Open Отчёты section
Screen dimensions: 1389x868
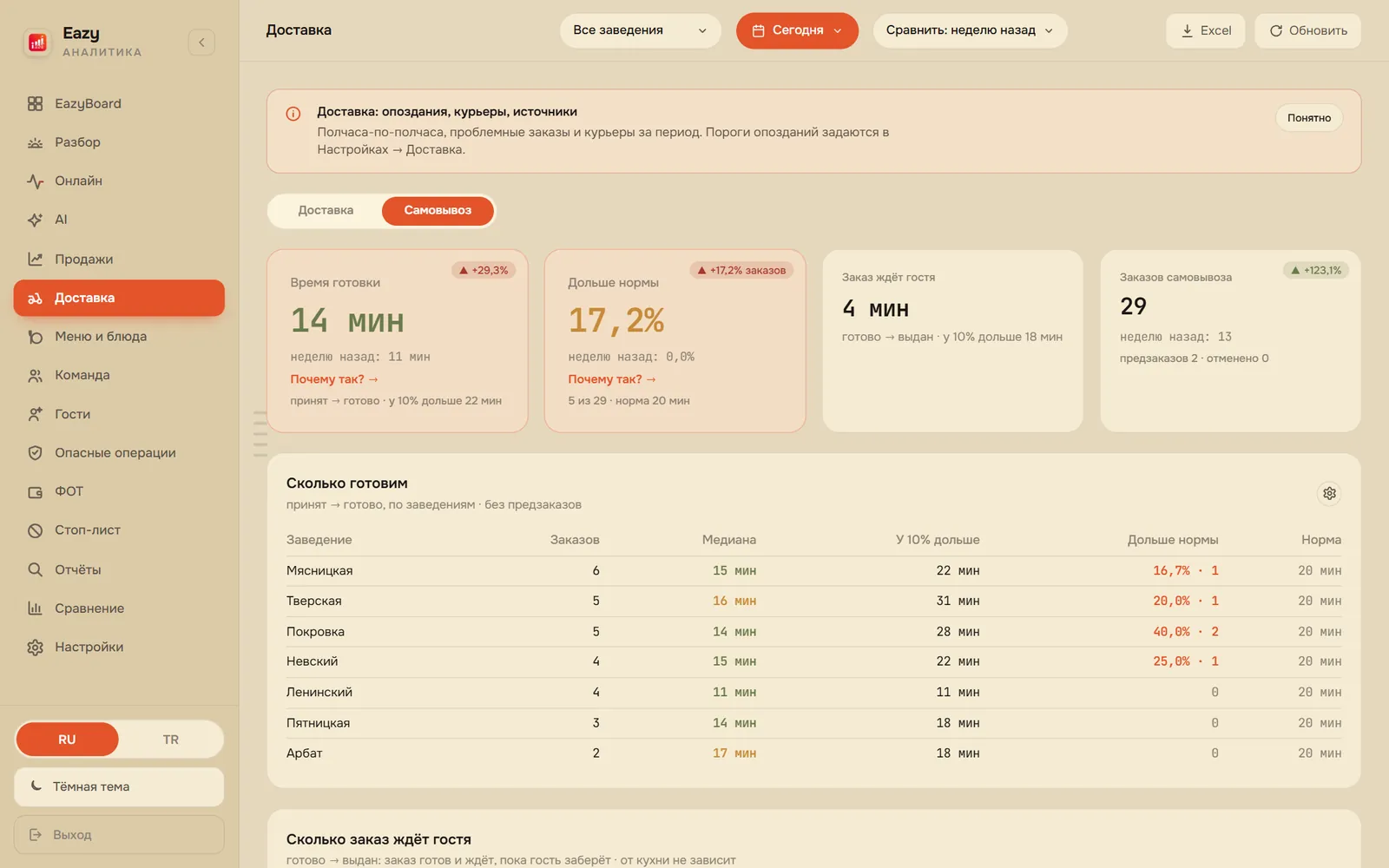(x=119, y=569)
